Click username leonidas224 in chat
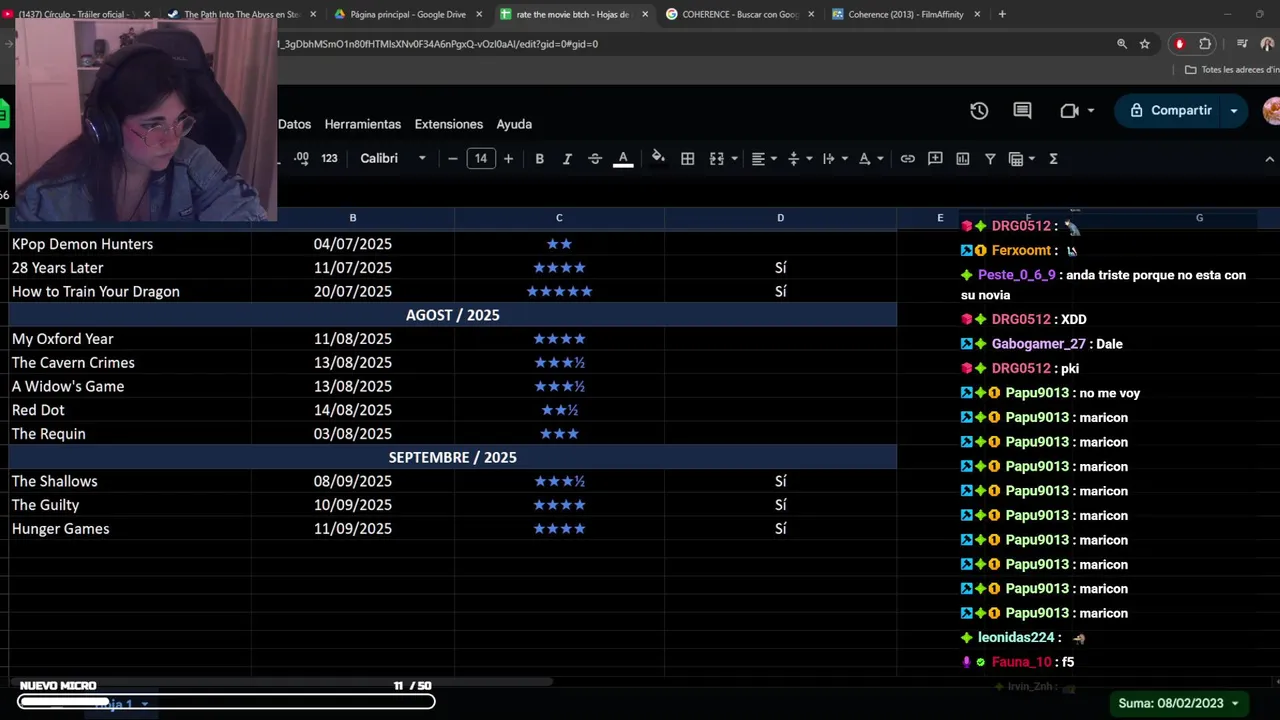Image resolution: width=1280 pixels, height=720 pixels. click(x=1016, y=638)
